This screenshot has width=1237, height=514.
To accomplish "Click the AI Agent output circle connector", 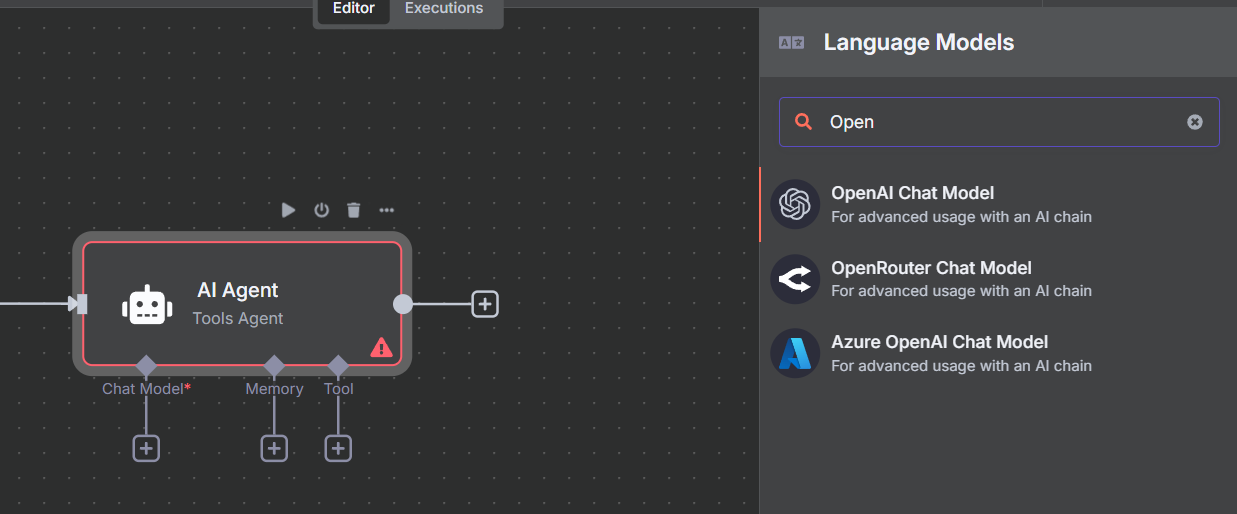I will pyautogui.click(x=402, y=303).
